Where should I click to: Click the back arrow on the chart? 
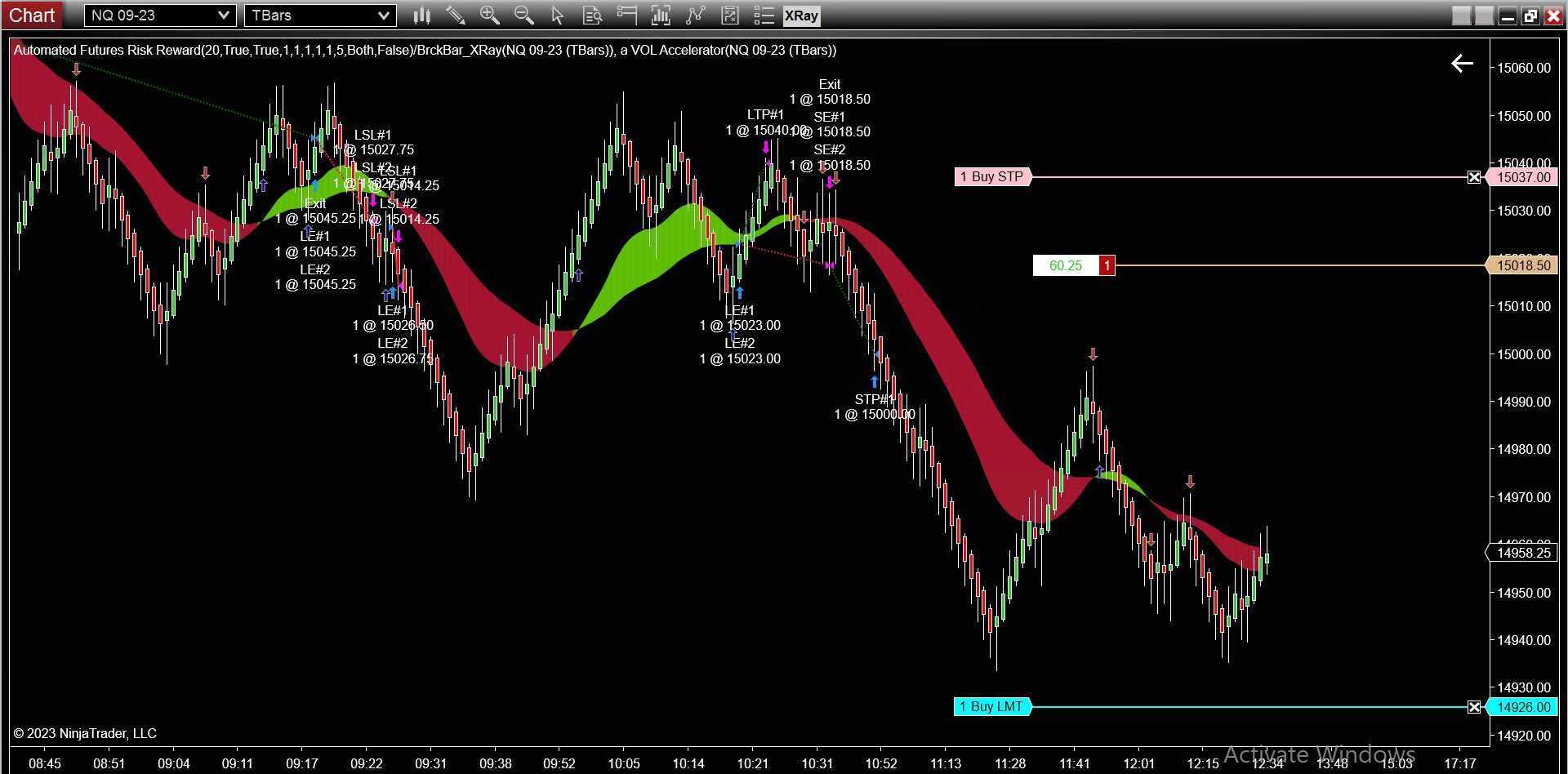1461,64
